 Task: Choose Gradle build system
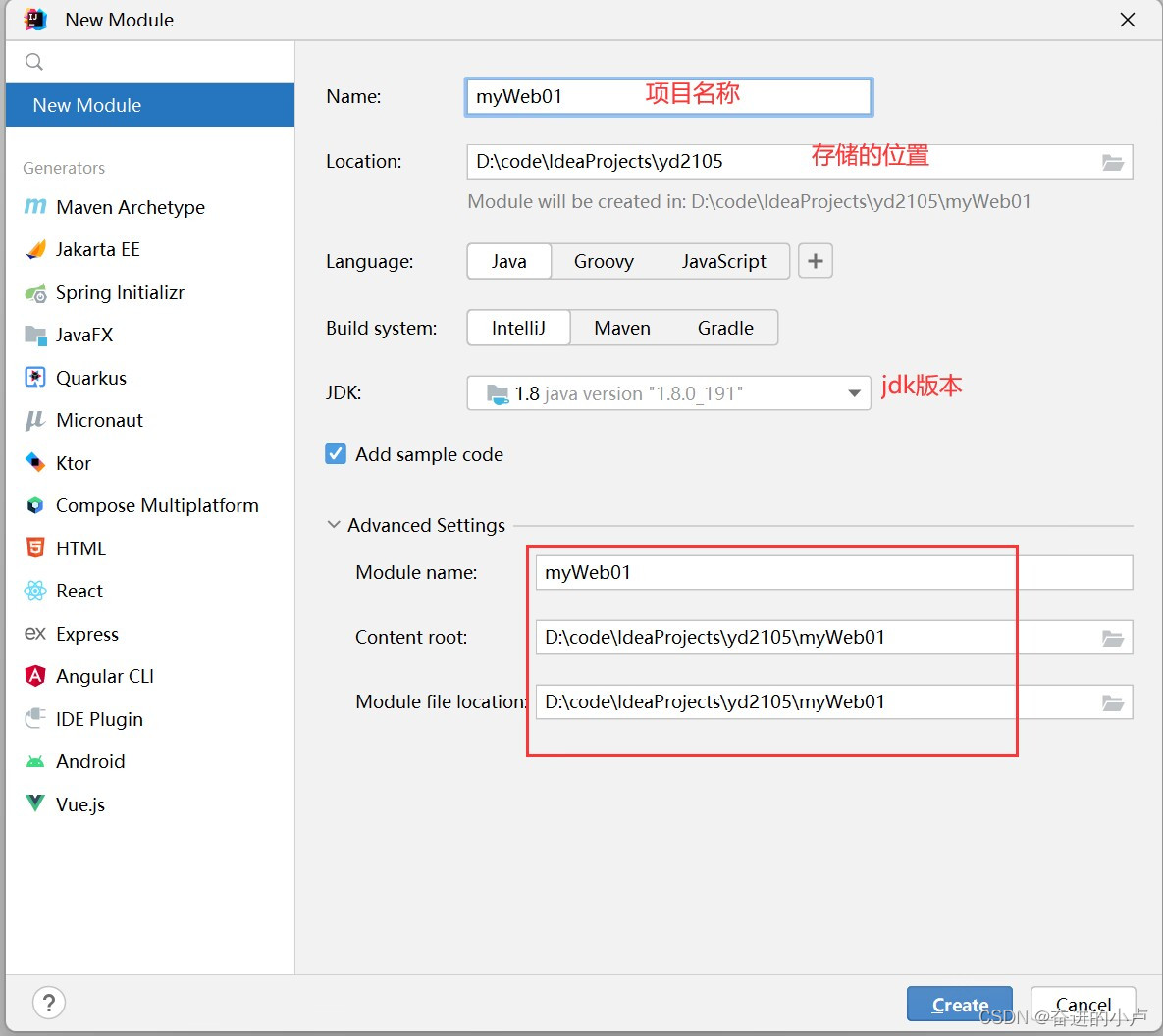(x=725, y=328)
